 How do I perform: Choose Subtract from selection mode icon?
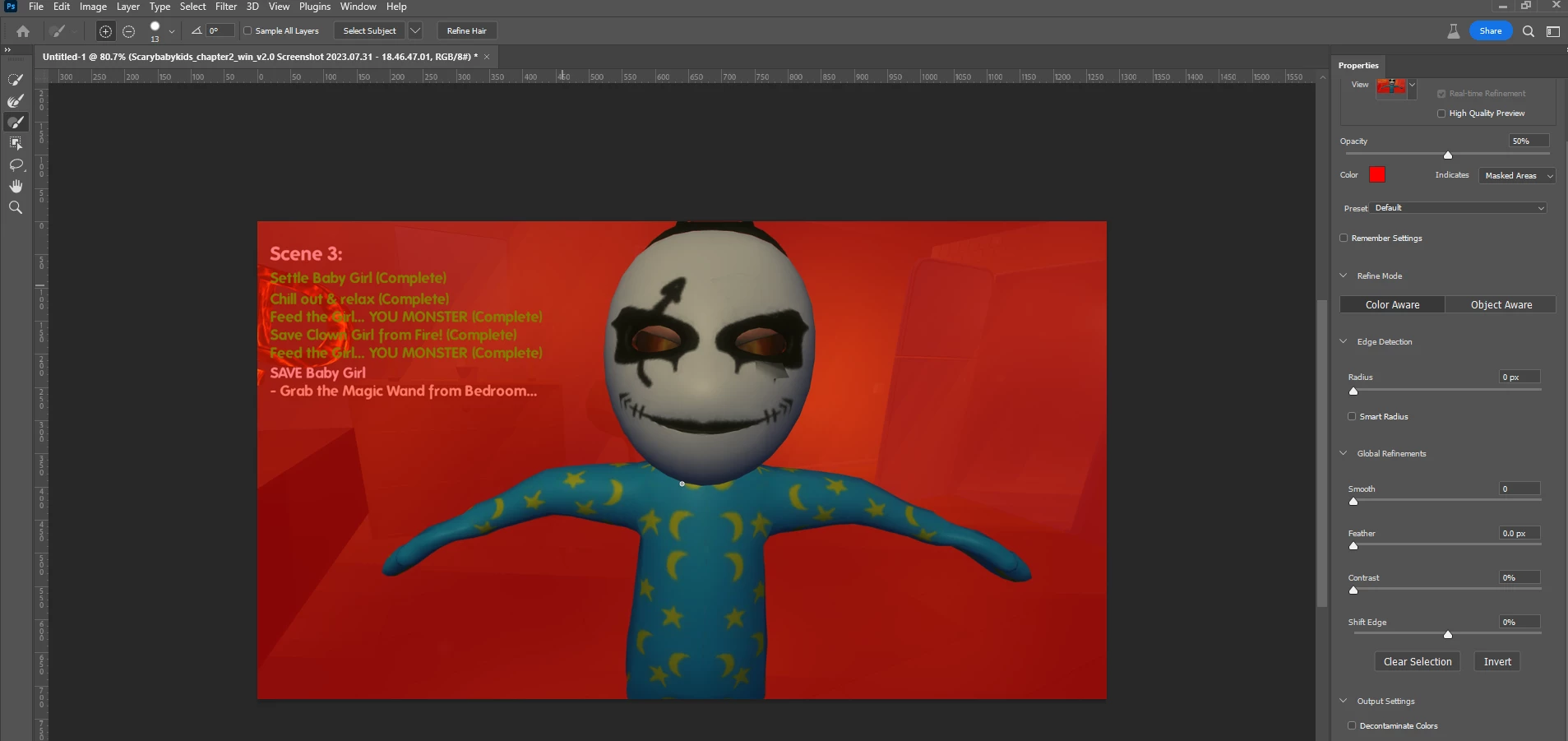129,31
